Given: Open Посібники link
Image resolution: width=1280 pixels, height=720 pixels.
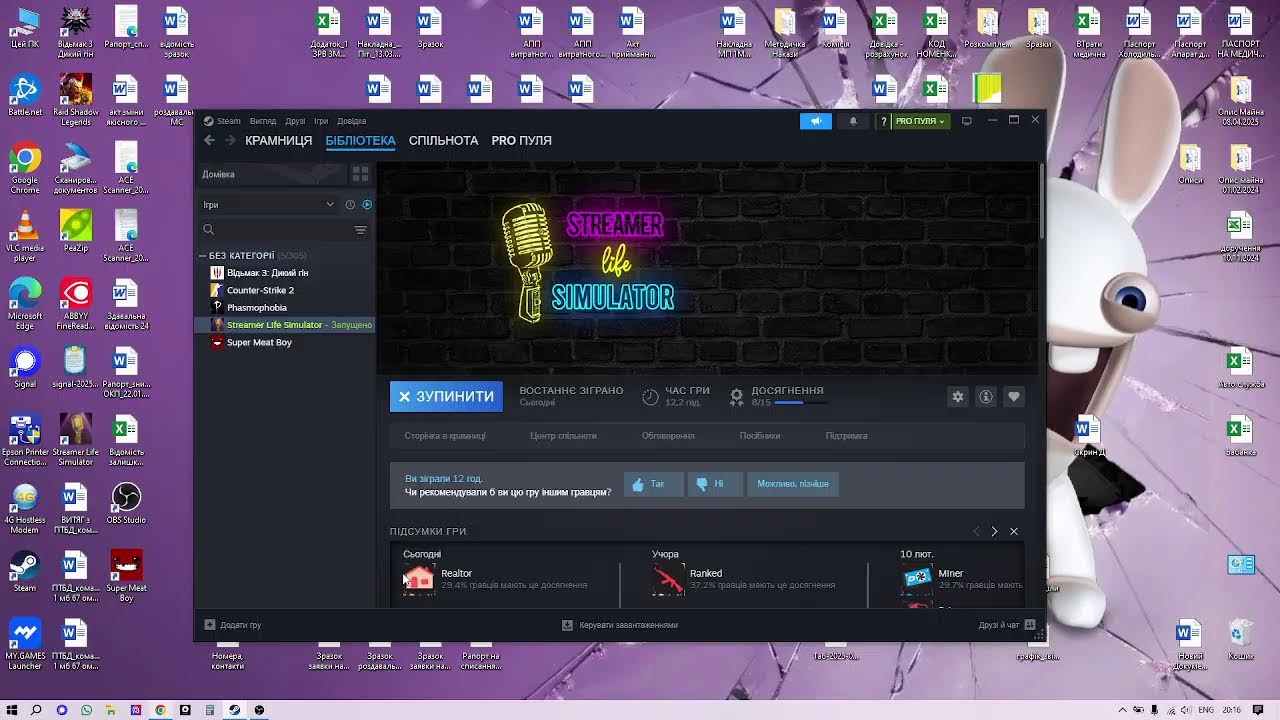Looking at the screenshot, I should pos(760,436).
